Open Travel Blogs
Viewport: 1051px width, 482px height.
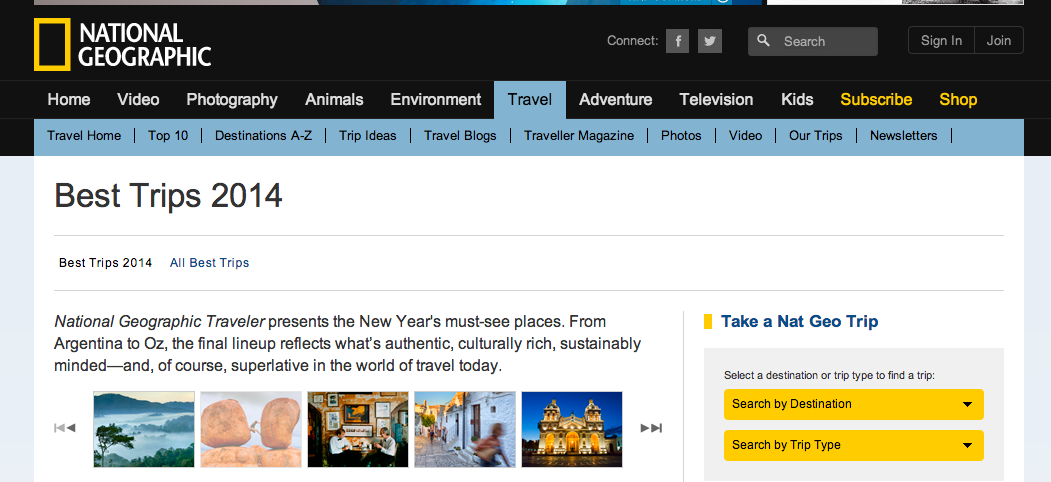tap(460, 135)
